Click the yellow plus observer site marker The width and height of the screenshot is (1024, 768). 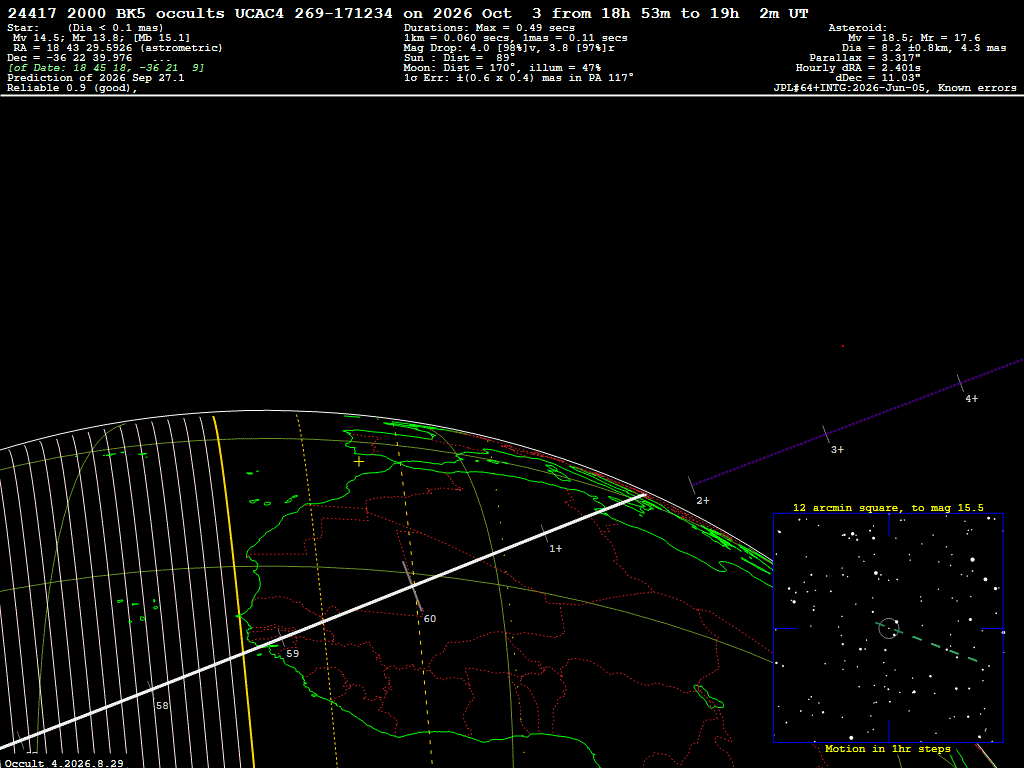[x=359, y=462]
